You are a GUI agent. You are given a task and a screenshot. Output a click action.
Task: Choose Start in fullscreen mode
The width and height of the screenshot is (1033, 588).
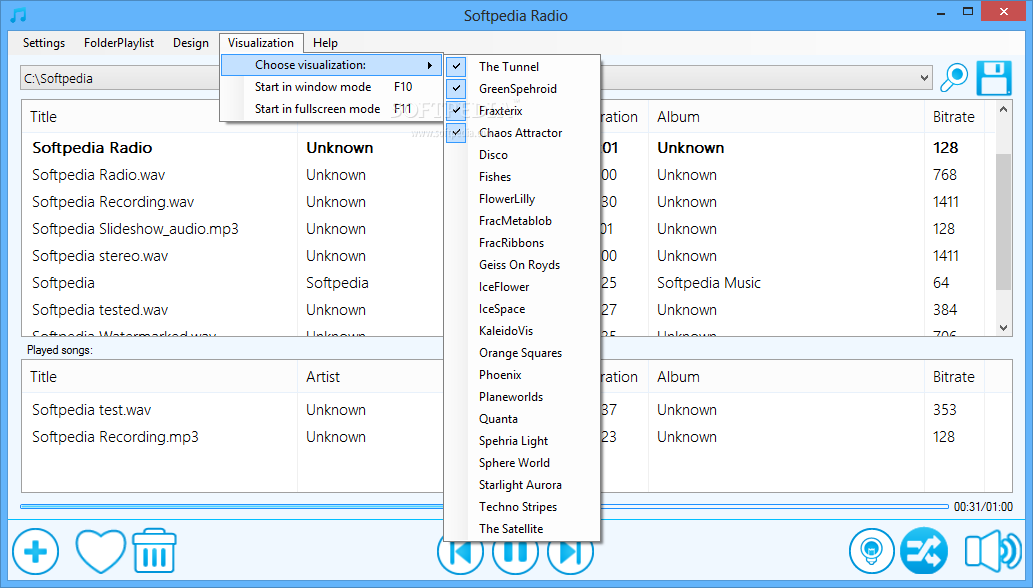(331, 109)
